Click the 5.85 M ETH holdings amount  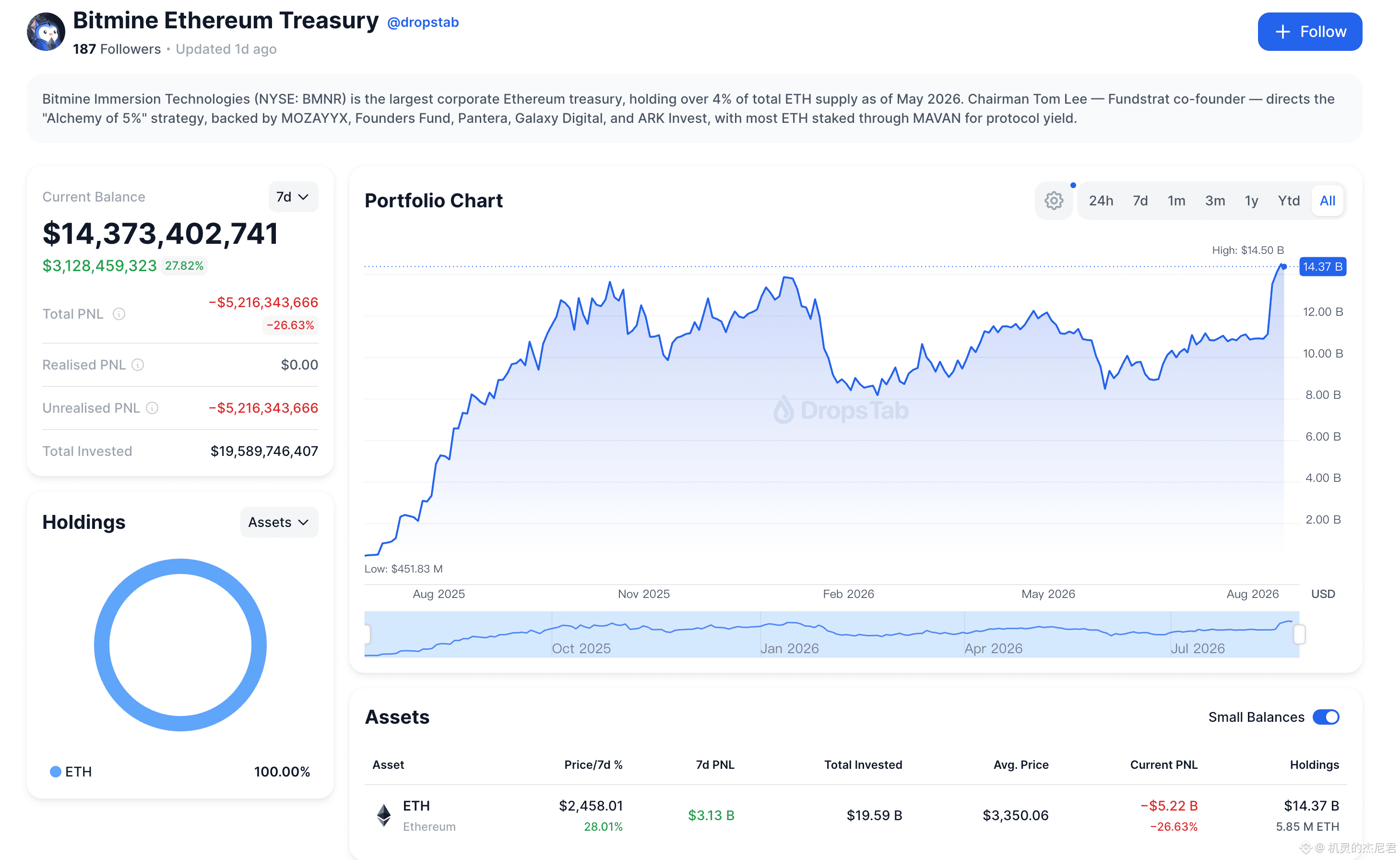point(1307,827)
